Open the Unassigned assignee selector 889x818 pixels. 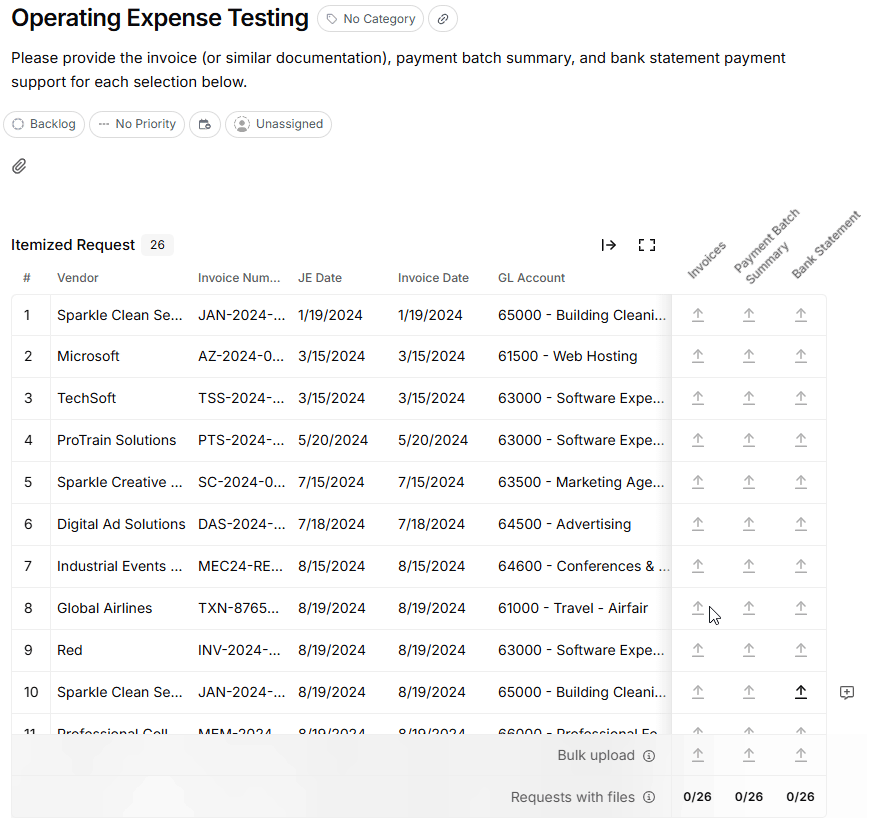(278, 124)
